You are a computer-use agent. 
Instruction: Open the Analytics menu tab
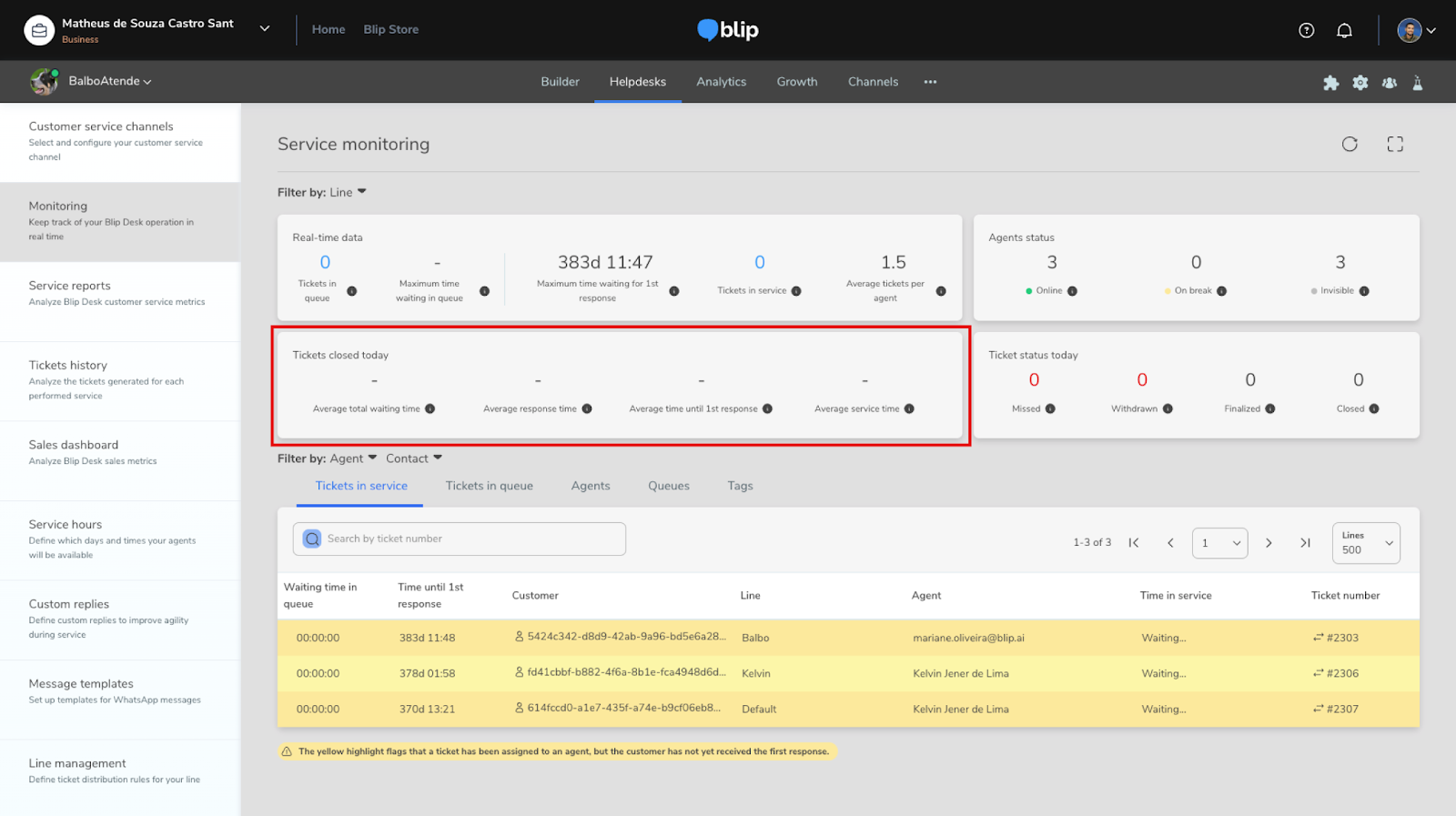(721, 82)
